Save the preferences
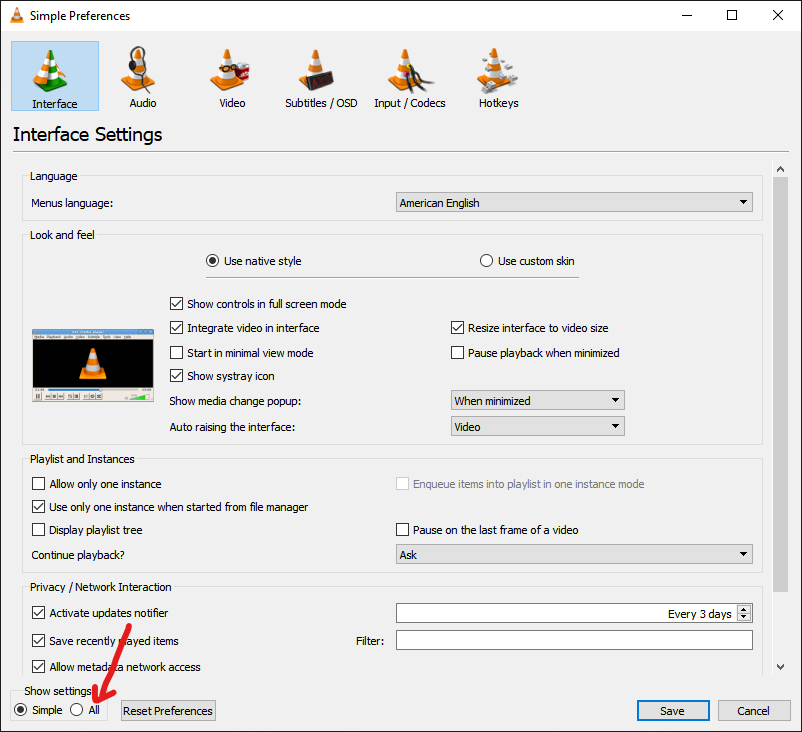This screenshot has height=732, width=802. click(x=672, y=711)
